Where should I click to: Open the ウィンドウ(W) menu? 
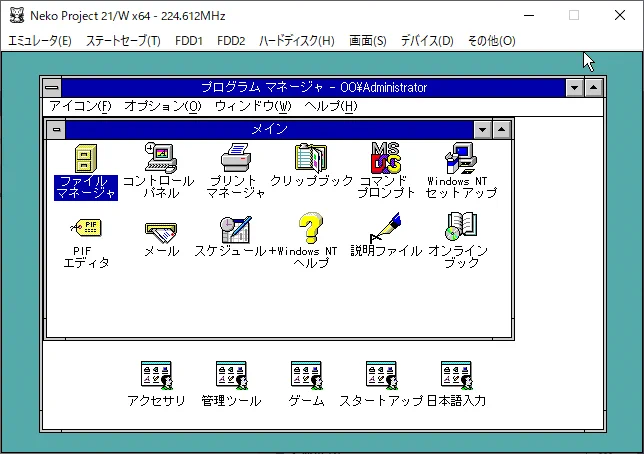(253, 106)
